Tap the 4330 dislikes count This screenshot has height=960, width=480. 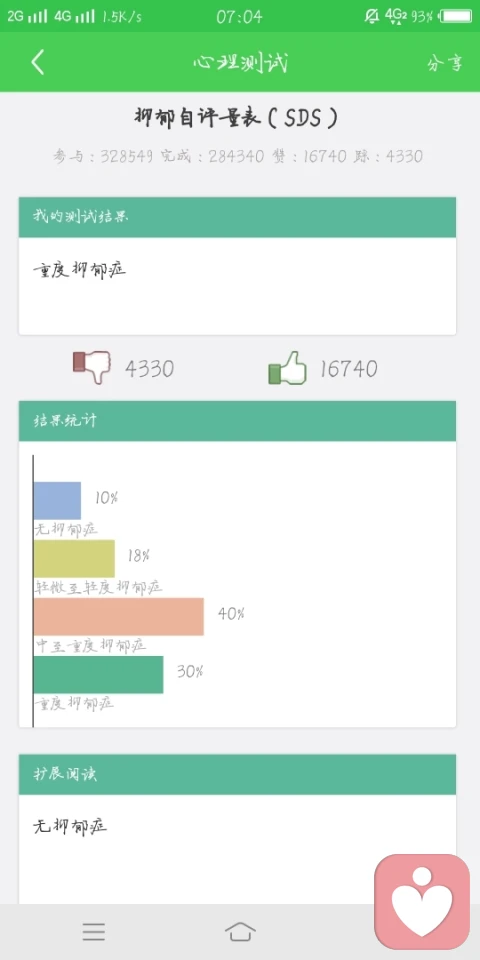click(149, 369)
